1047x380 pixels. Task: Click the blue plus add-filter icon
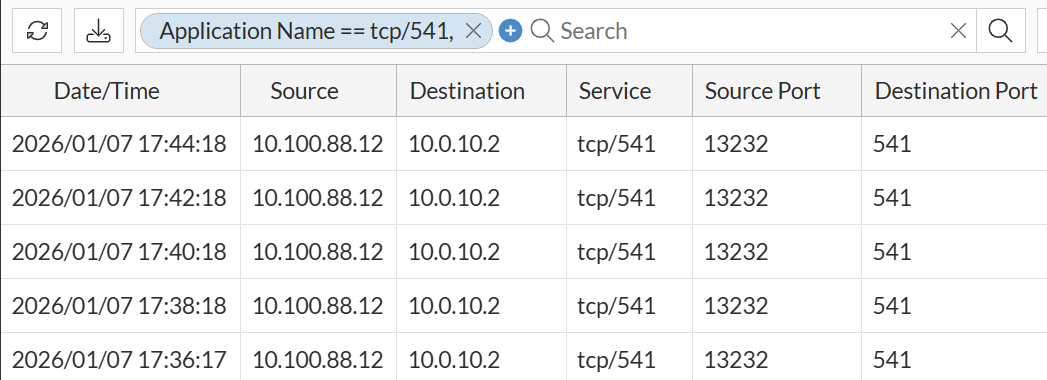pos(510,31)
